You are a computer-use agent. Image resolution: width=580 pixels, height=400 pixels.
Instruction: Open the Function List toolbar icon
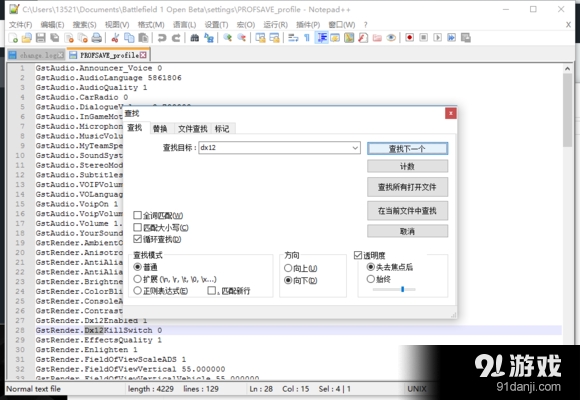click(363, 38)
